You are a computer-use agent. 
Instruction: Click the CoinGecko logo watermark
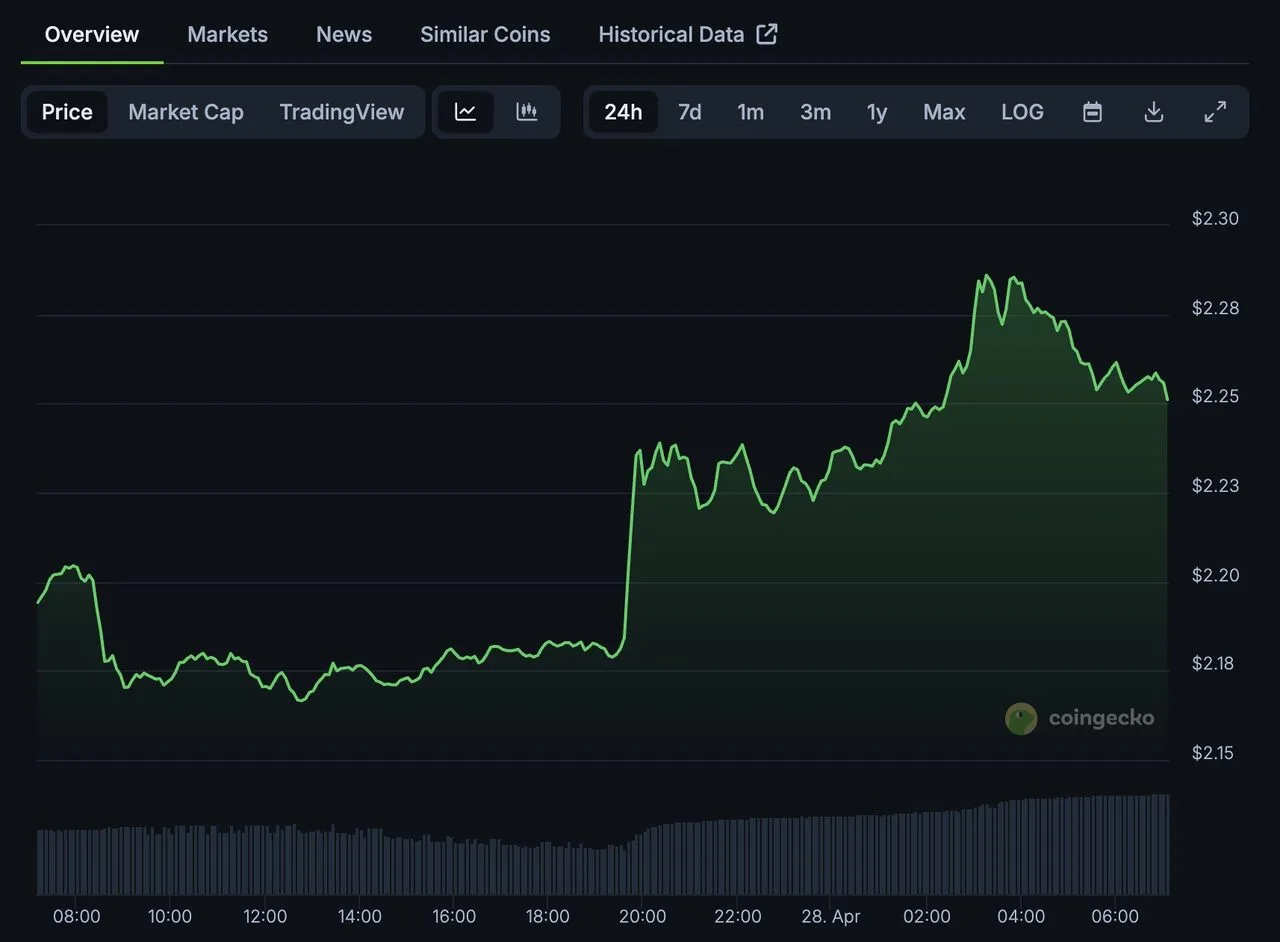click(x=1080, y=718)
